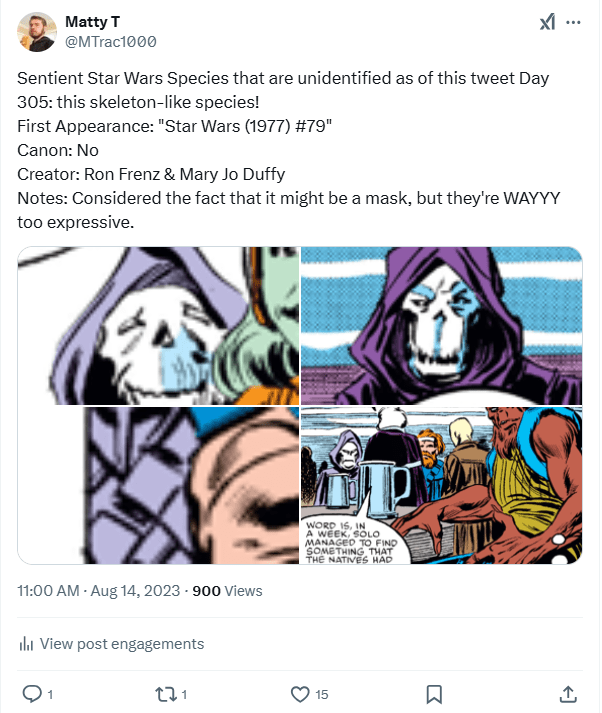
Task: Open the three-dot more options menu
Action: tap(573, 22)
